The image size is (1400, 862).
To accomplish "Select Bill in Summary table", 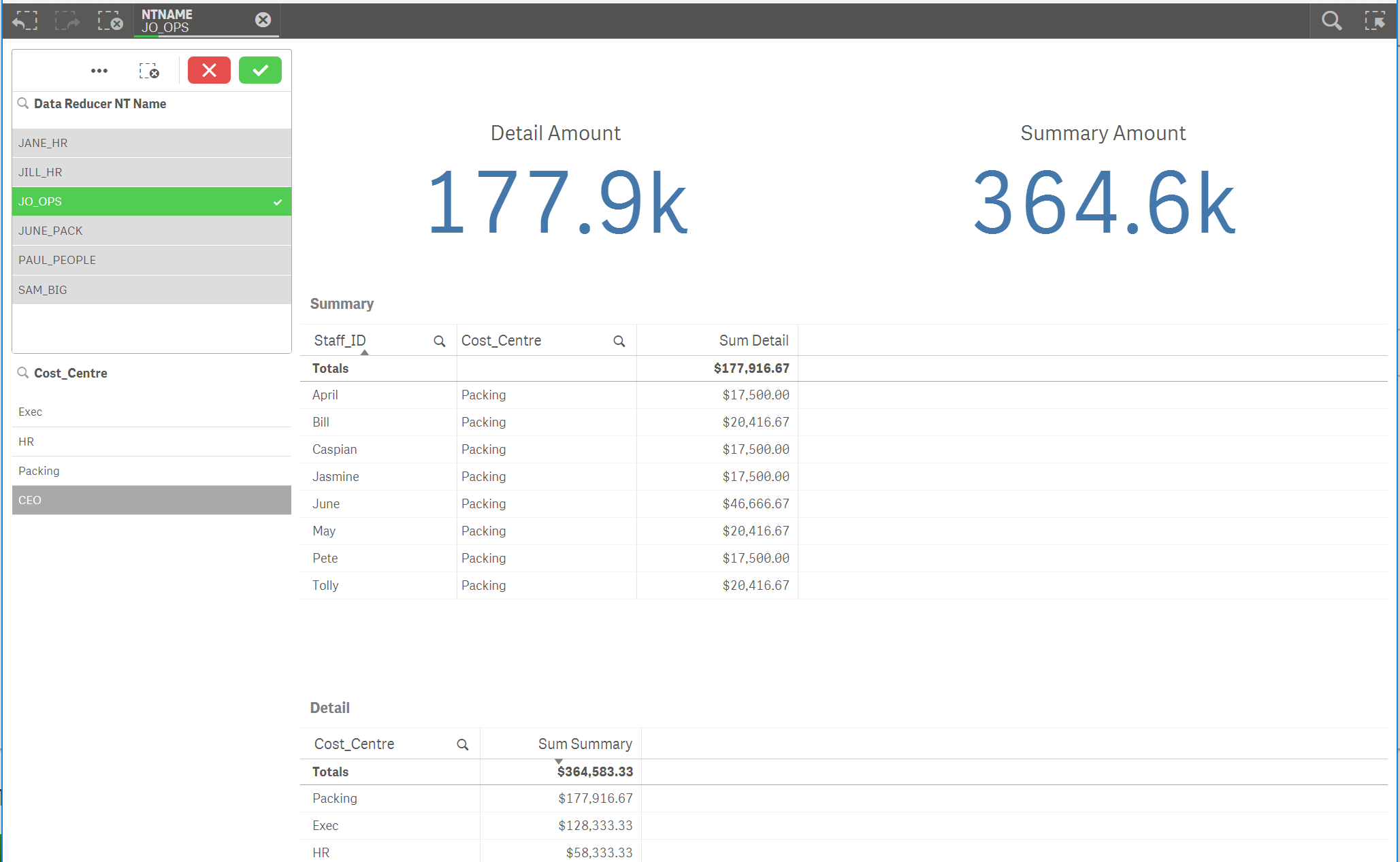I will [321, 422].
